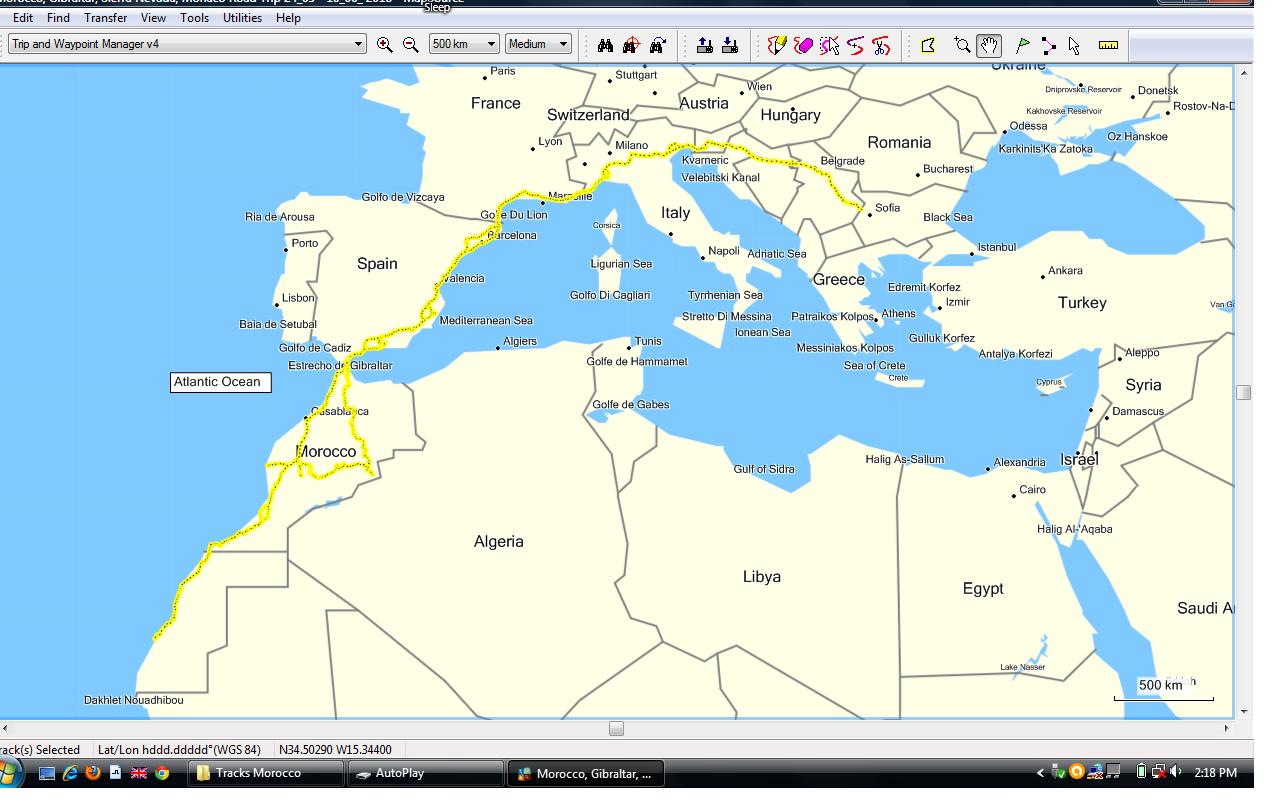The image size is (1280, 800).
Task: Open the 500 km zoom scale dropdown
Action: point(464,44)
